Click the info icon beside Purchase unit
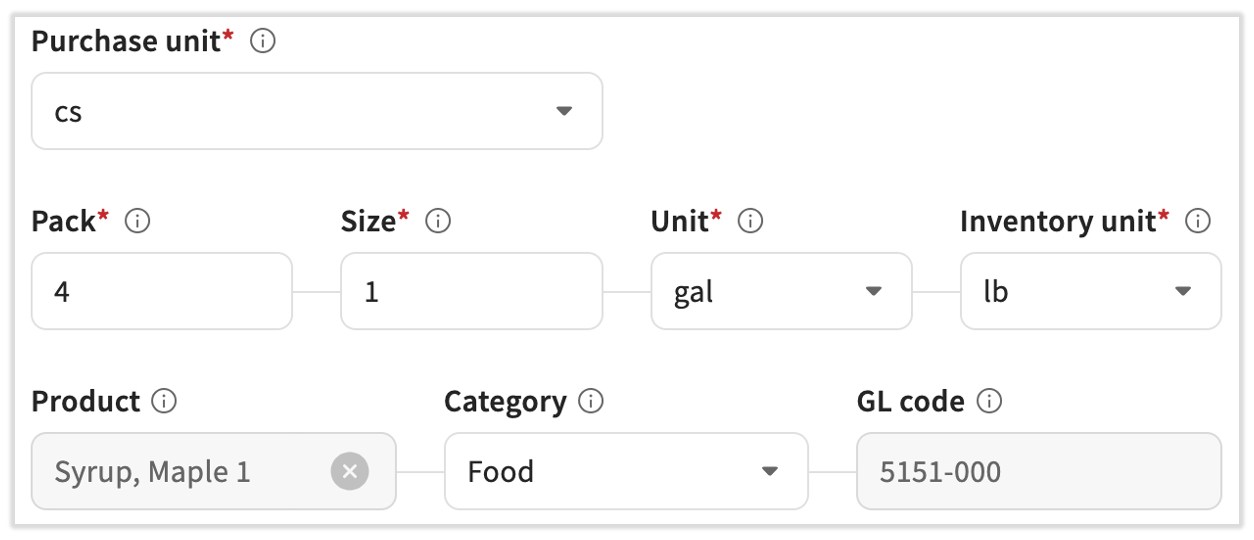 click(263, 42)
